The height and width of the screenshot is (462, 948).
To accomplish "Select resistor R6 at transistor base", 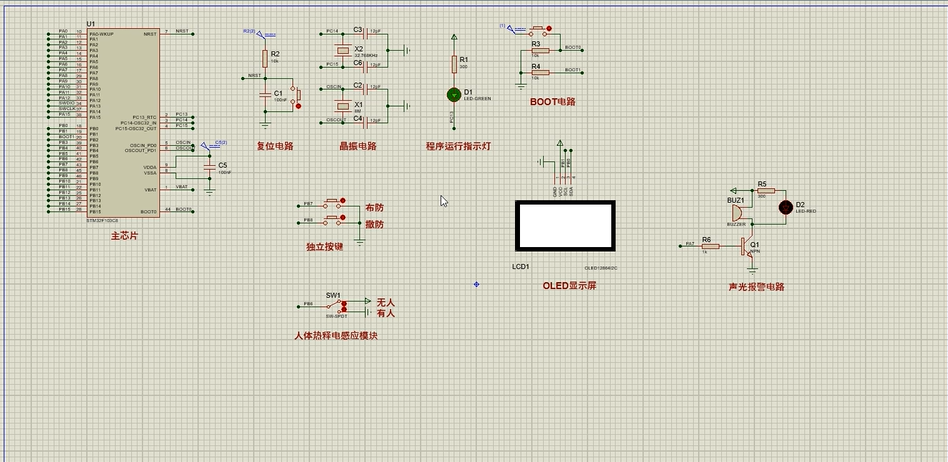I will click(x=710, y=245).
